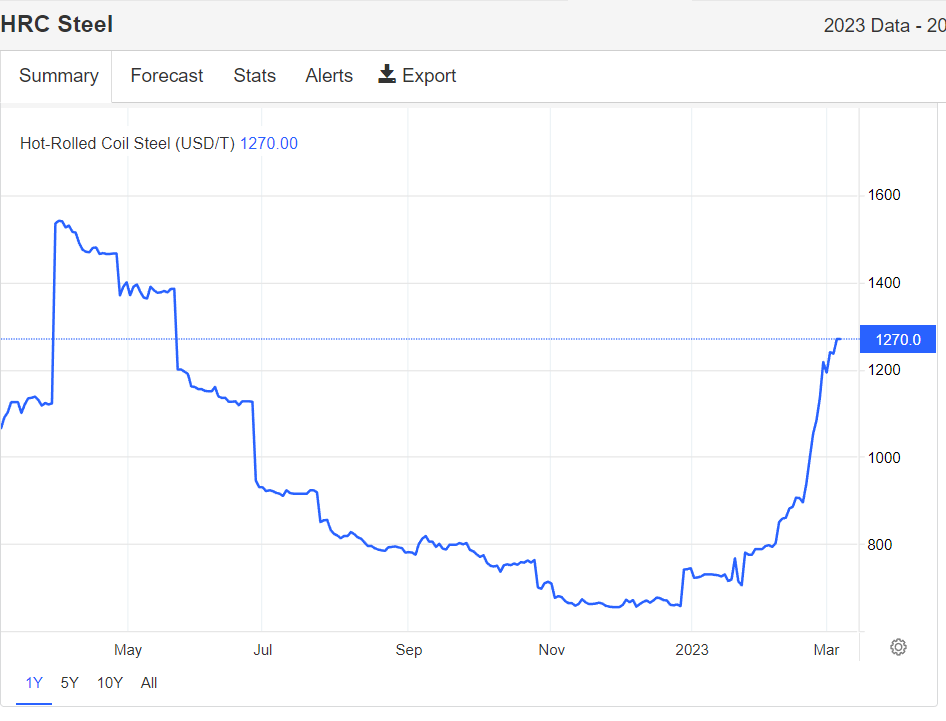
Task: Select the 1Y time range
Action: (x=34, y=683)
